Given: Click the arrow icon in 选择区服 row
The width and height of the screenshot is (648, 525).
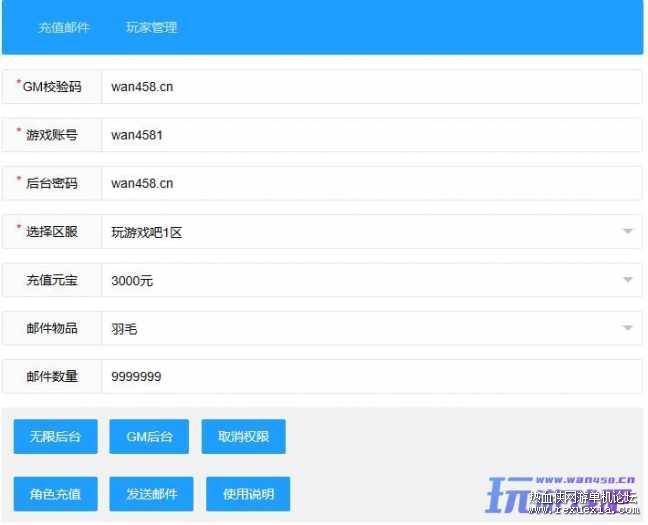Looking at the screenshot, I should pyautogui.click(x=628, y=232).
